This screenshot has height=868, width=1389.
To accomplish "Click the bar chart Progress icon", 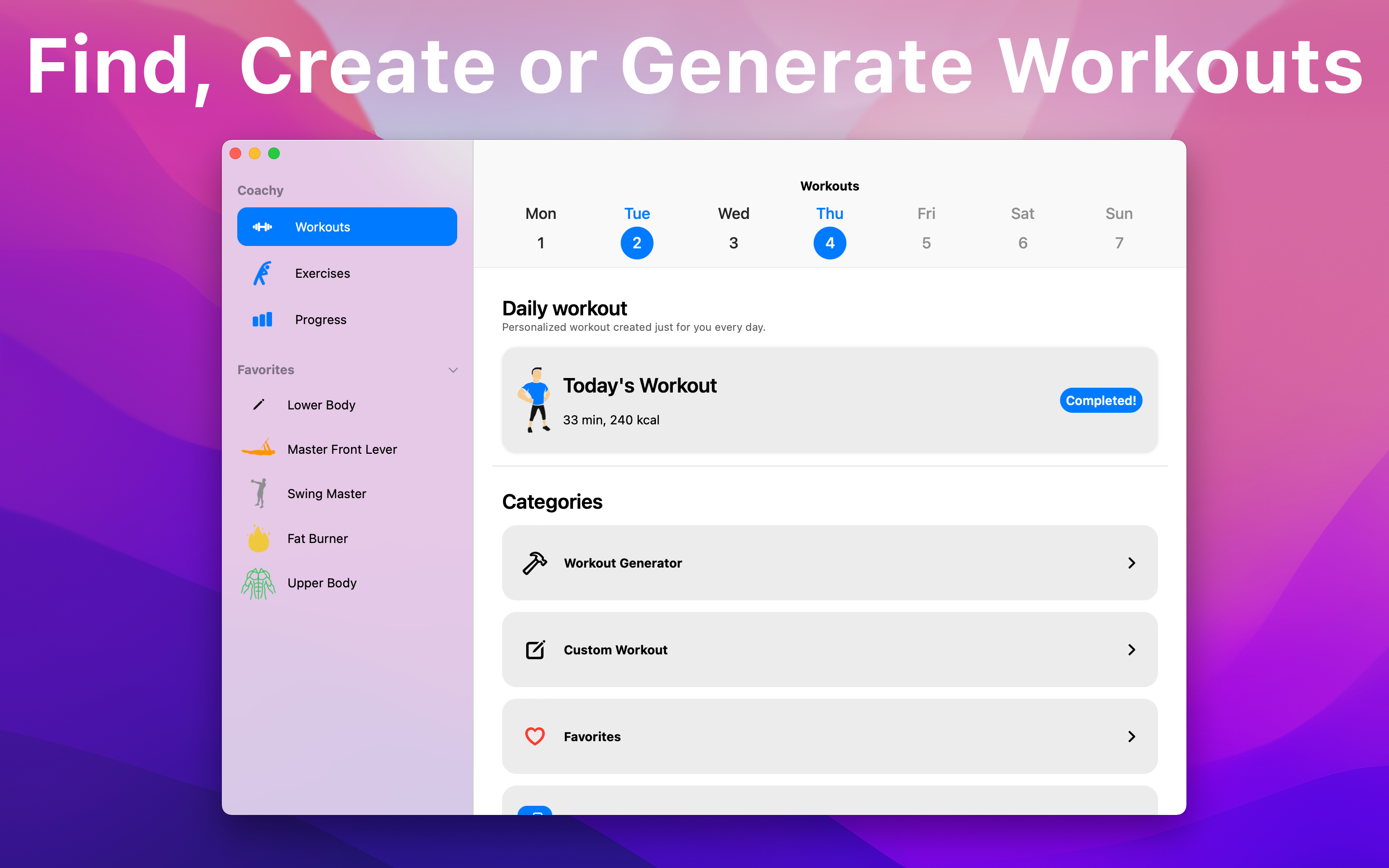I will pos(262,320).
